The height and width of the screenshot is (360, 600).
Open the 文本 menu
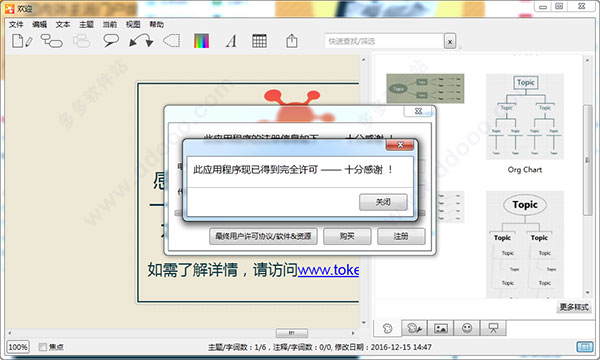63,24
